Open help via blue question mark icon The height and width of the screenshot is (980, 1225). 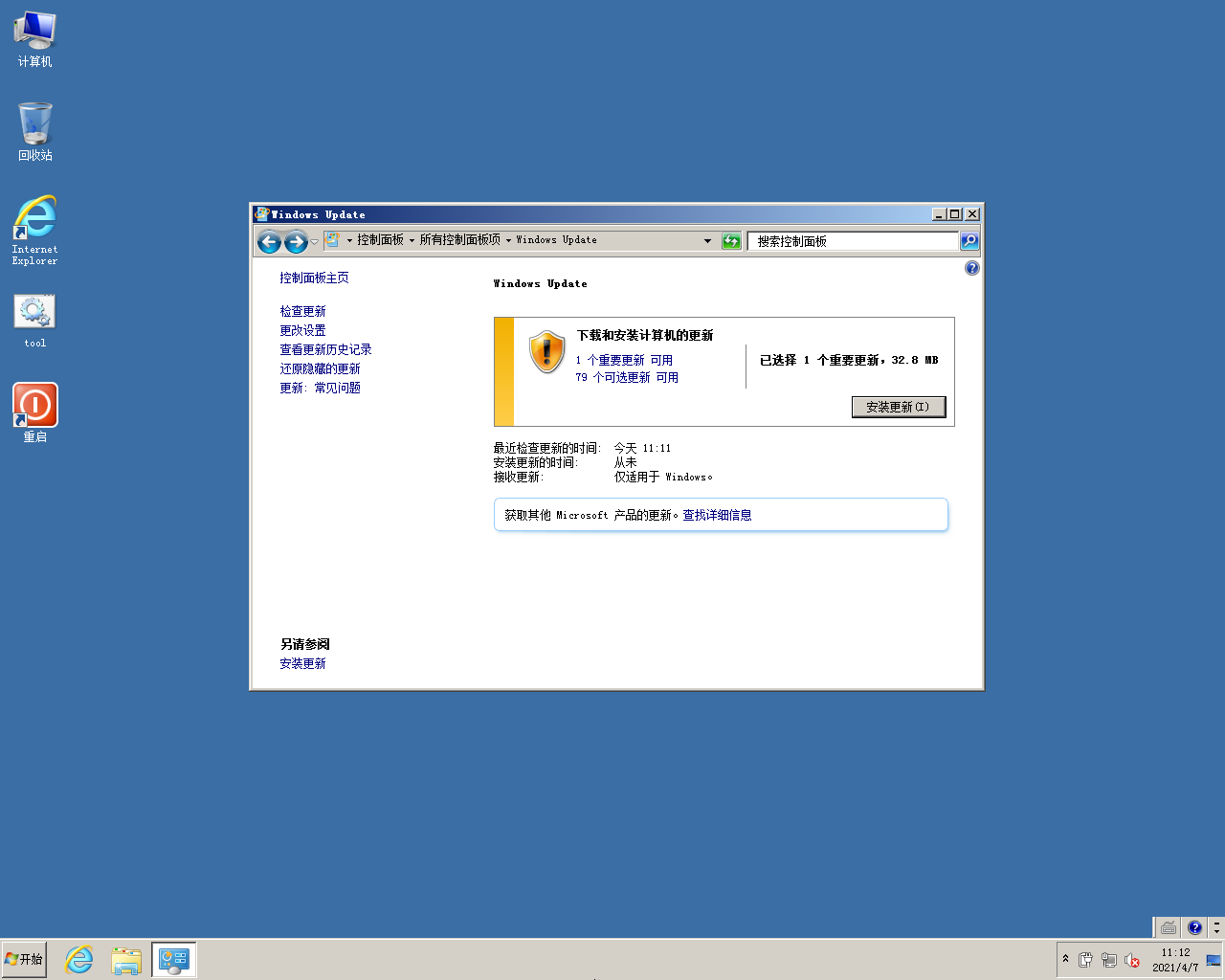(x=972, y=268)
